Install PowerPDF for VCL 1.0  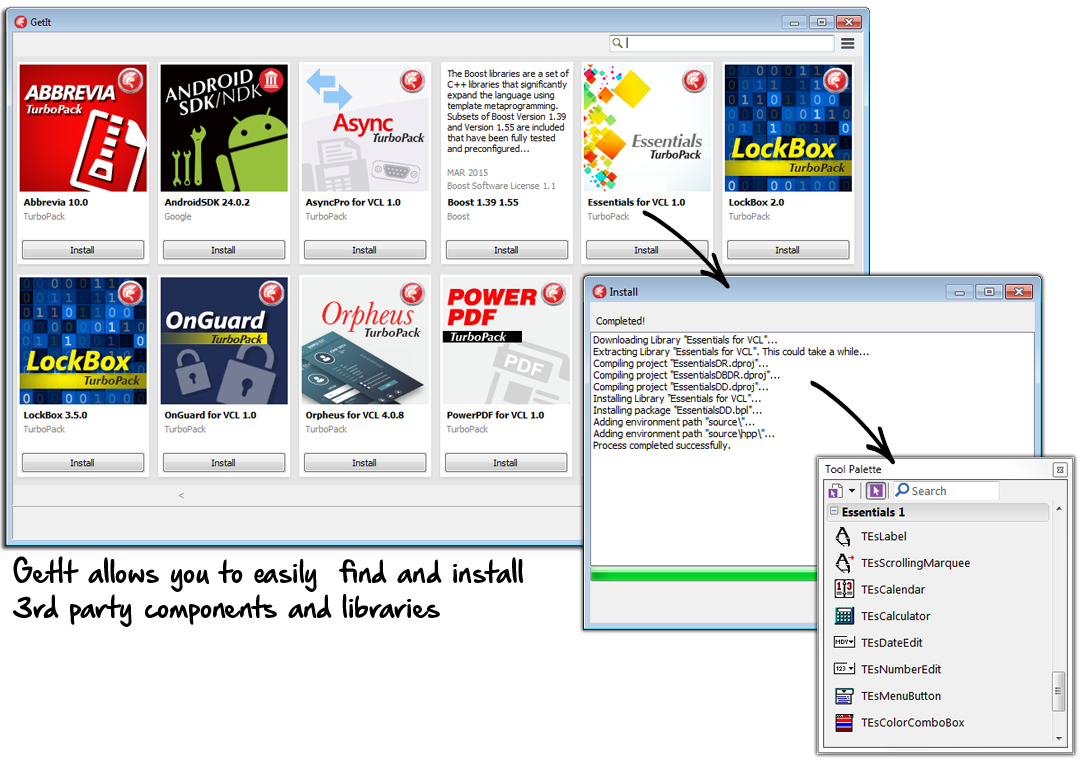coord(506,463)
